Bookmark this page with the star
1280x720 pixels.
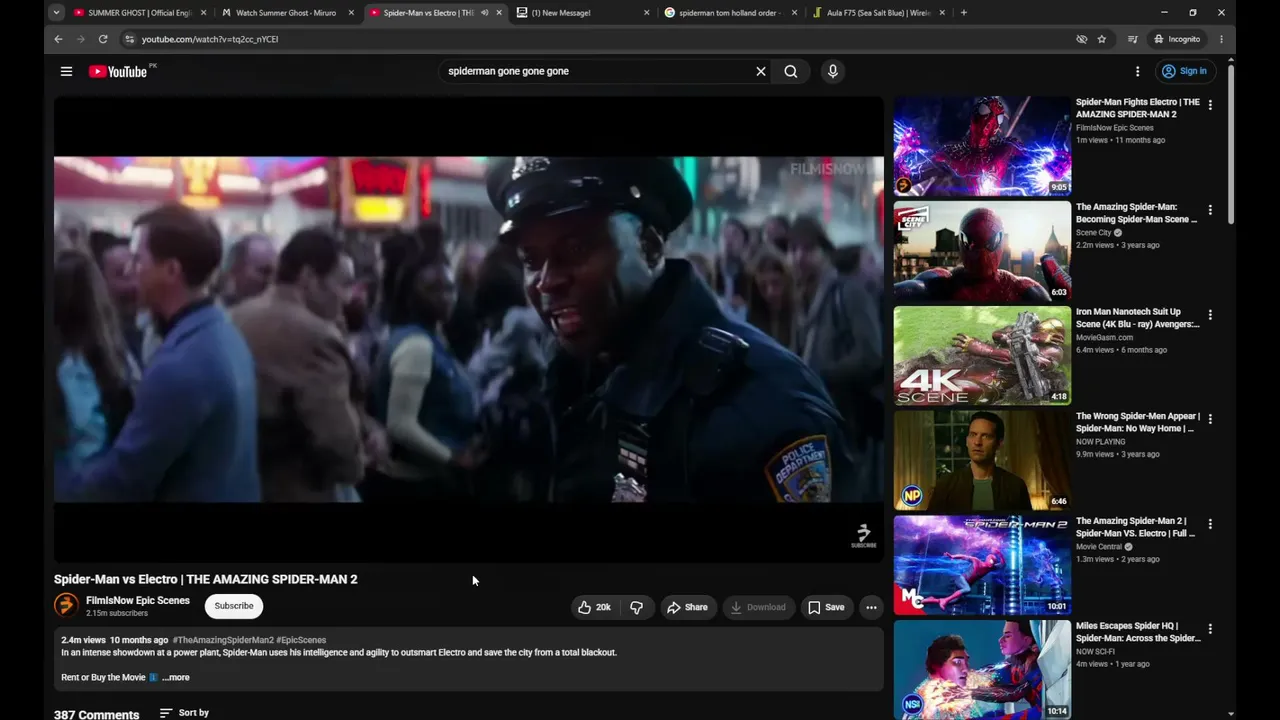1102,39
